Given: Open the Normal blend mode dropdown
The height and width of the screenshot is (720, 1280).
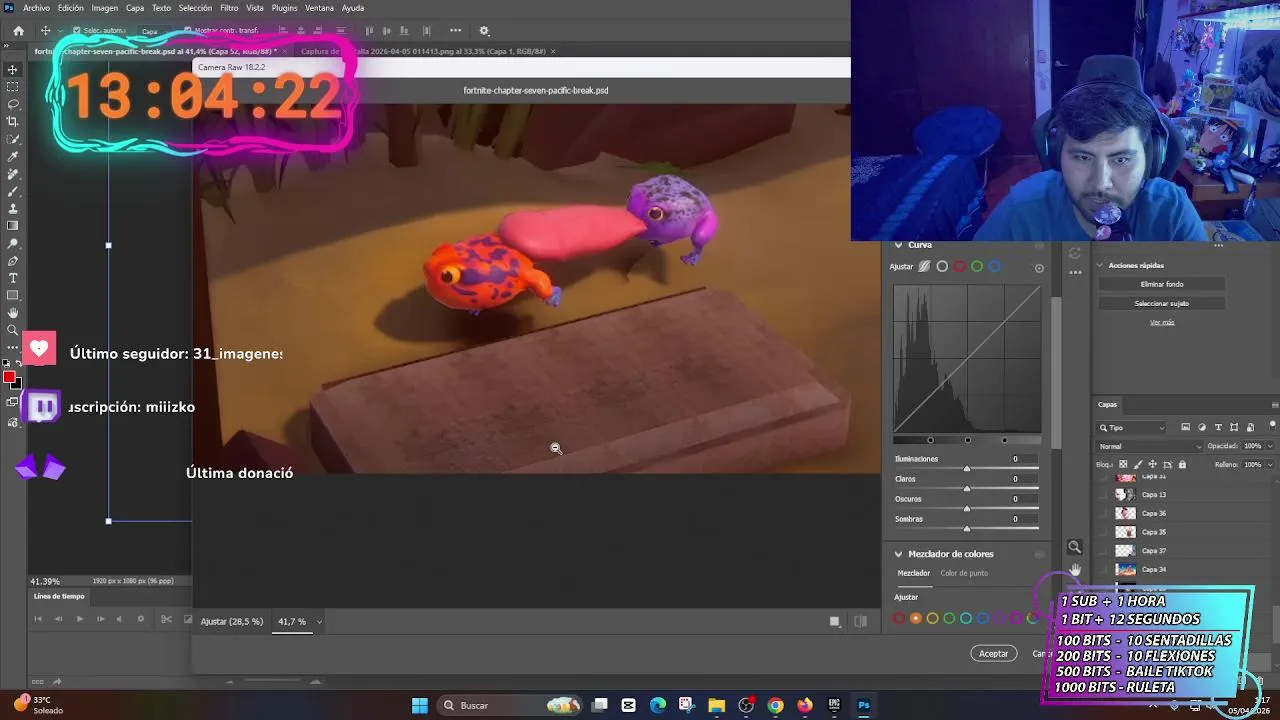Looking at the screenshot, I should 1149,446.
